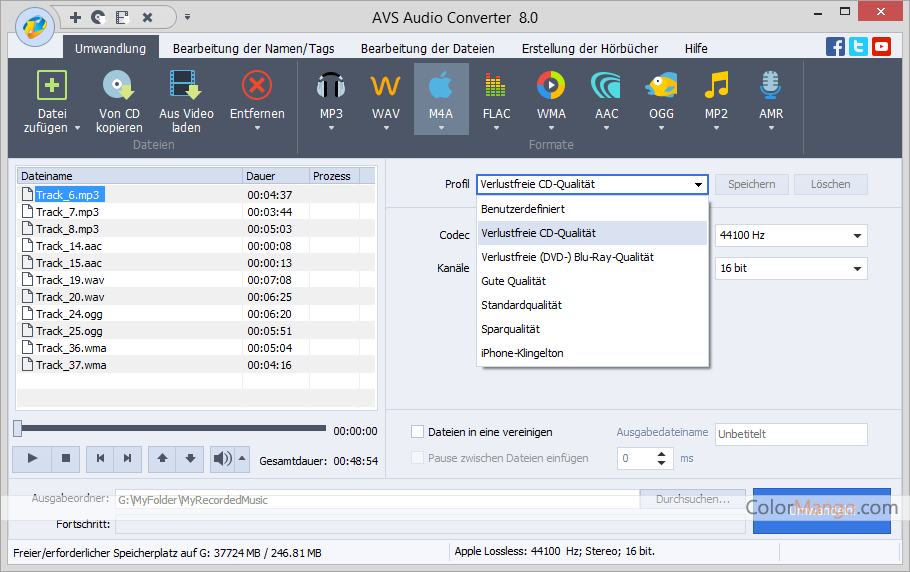Click the load-from-video quick access icon

click(x=122, y=17)
